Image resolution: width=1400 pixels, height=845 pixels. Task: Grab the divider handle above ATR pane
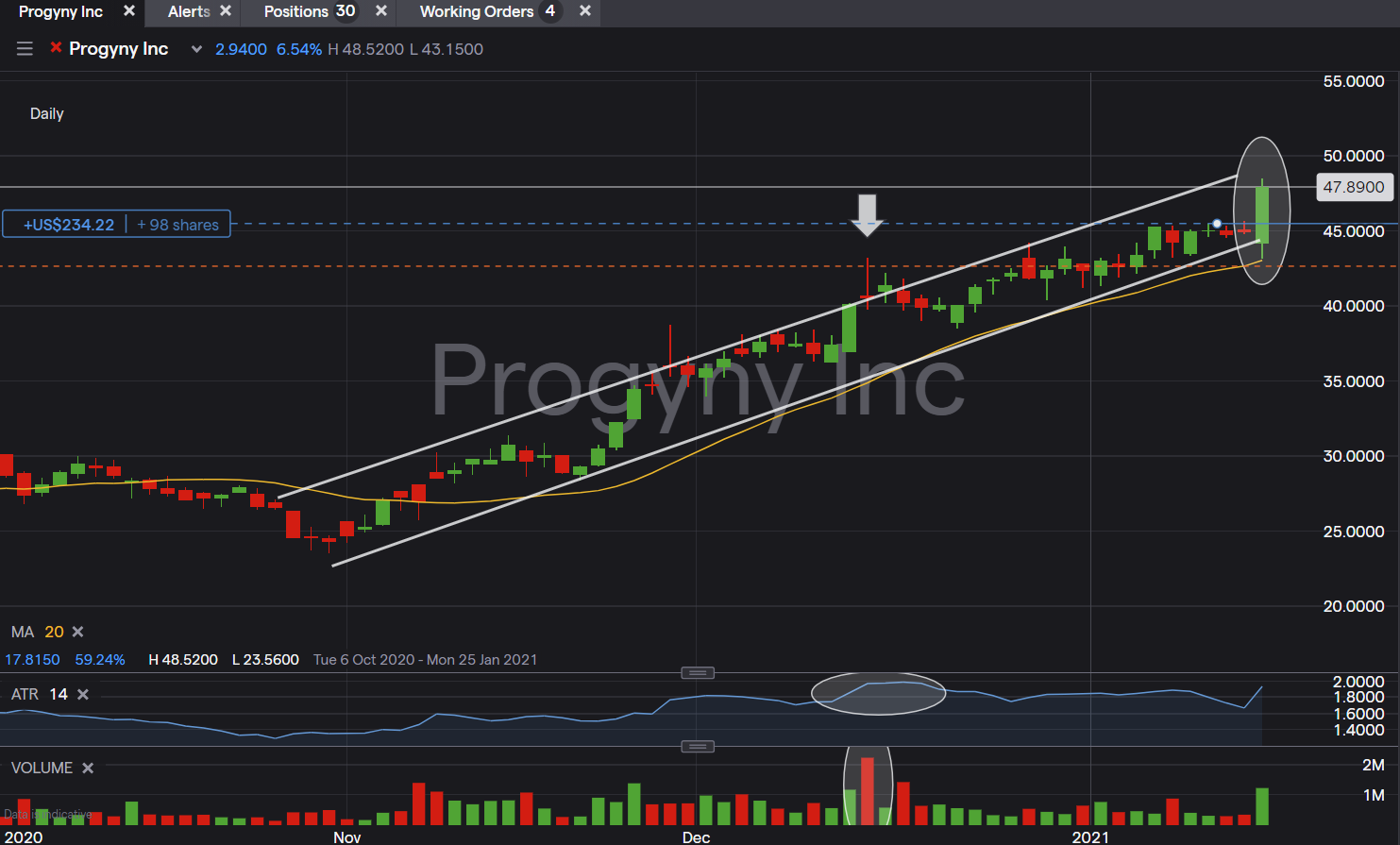[x=698, y=673]
